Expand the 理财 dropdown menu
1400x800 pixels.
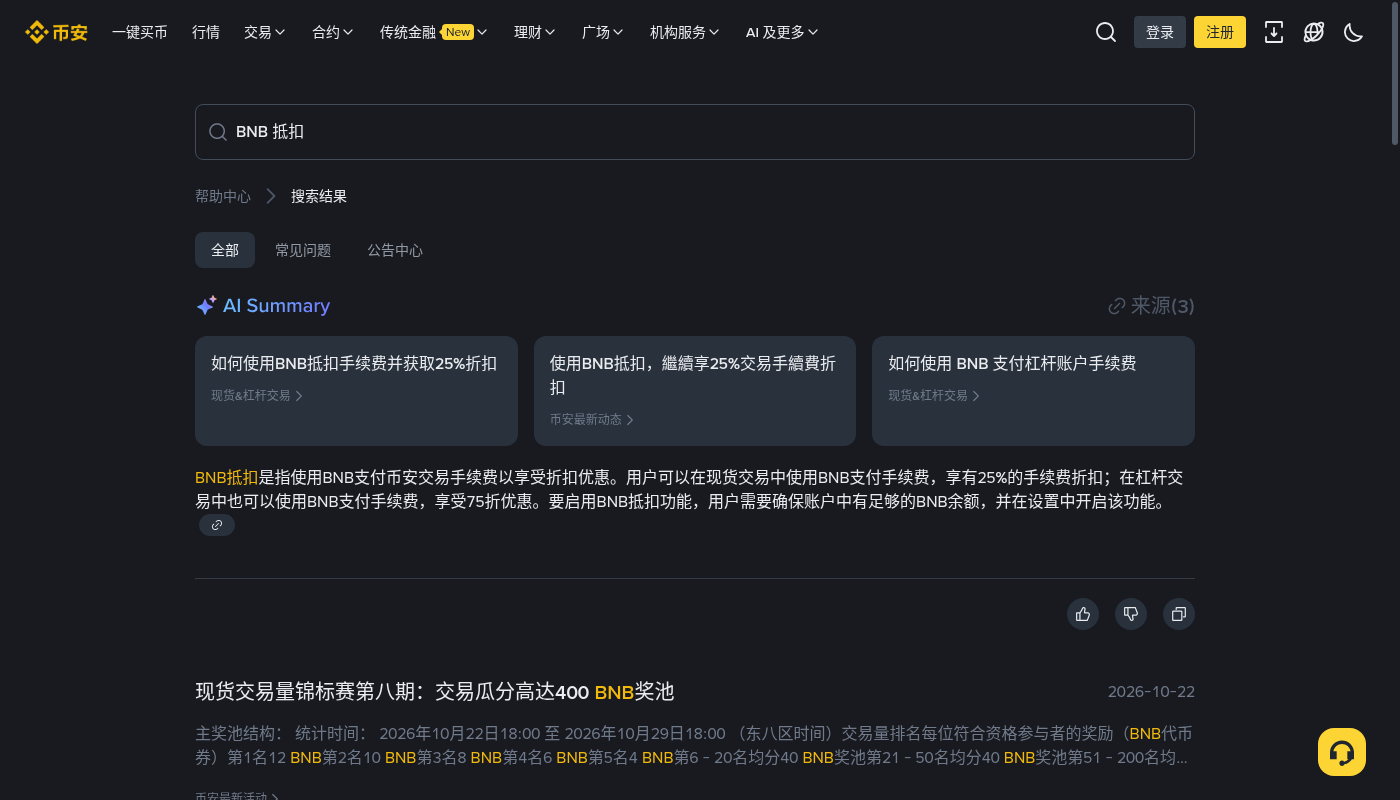(535, 32)
